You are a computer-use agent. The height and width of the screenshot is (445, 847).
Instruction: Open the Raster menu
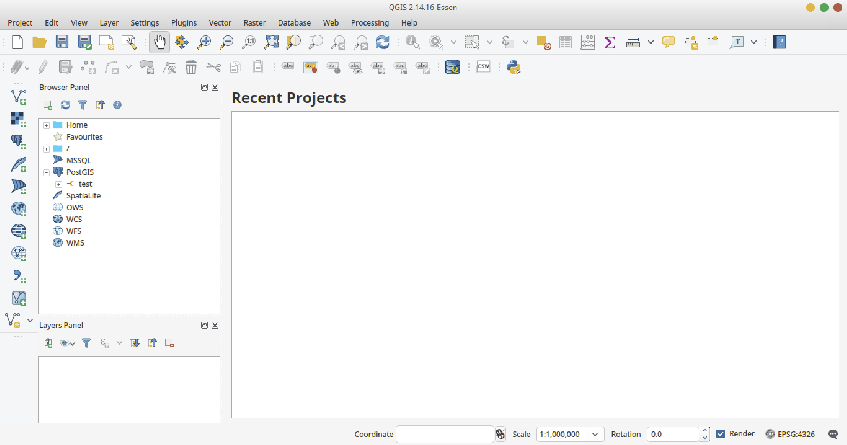[x=254, y=23]
